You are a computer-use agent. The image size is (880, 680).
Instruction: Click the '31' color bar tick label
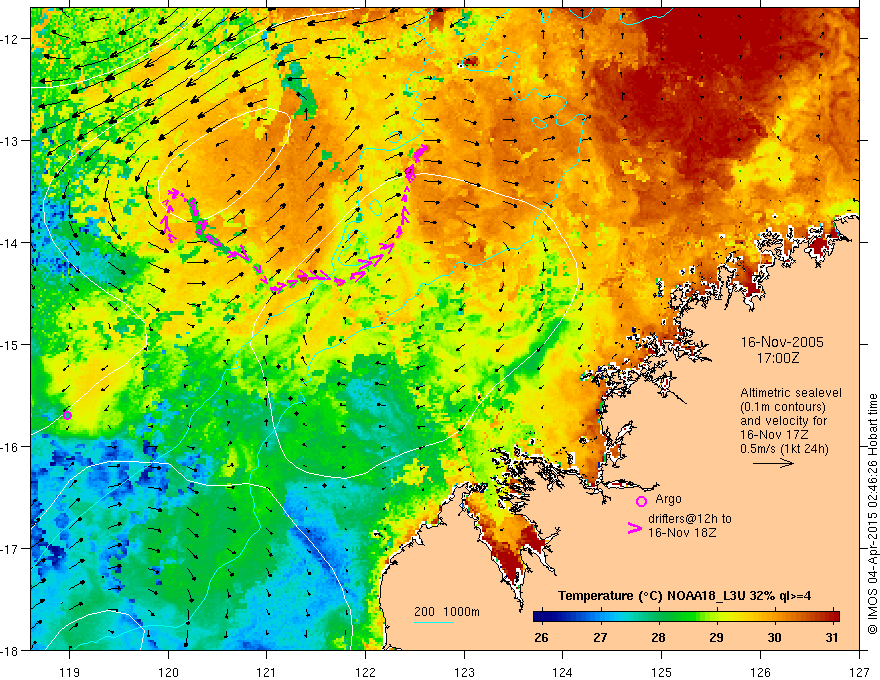tap(832, 638)
